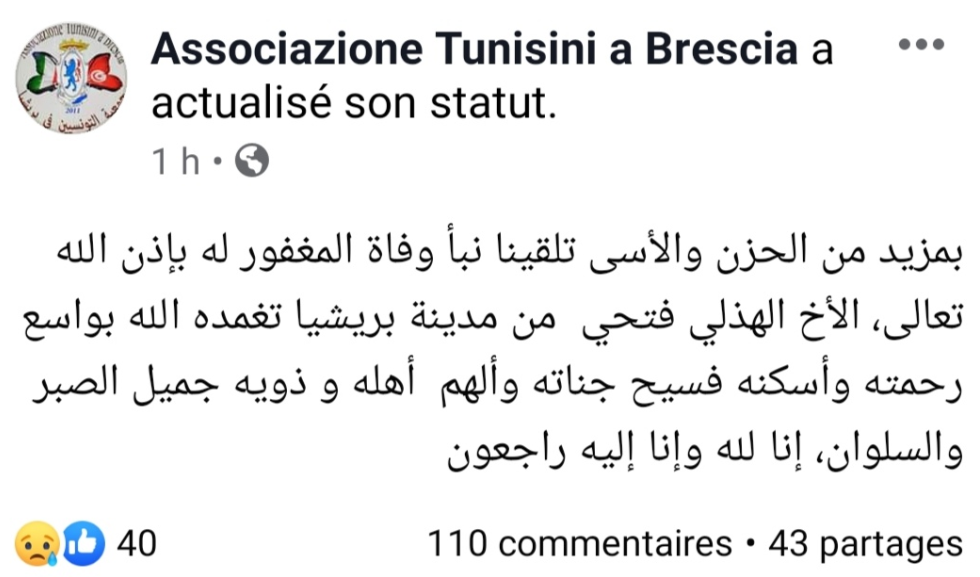This screenshot has width=980, height=577.
Task: View the 110 commentaires
Action: tap(579, 543)
